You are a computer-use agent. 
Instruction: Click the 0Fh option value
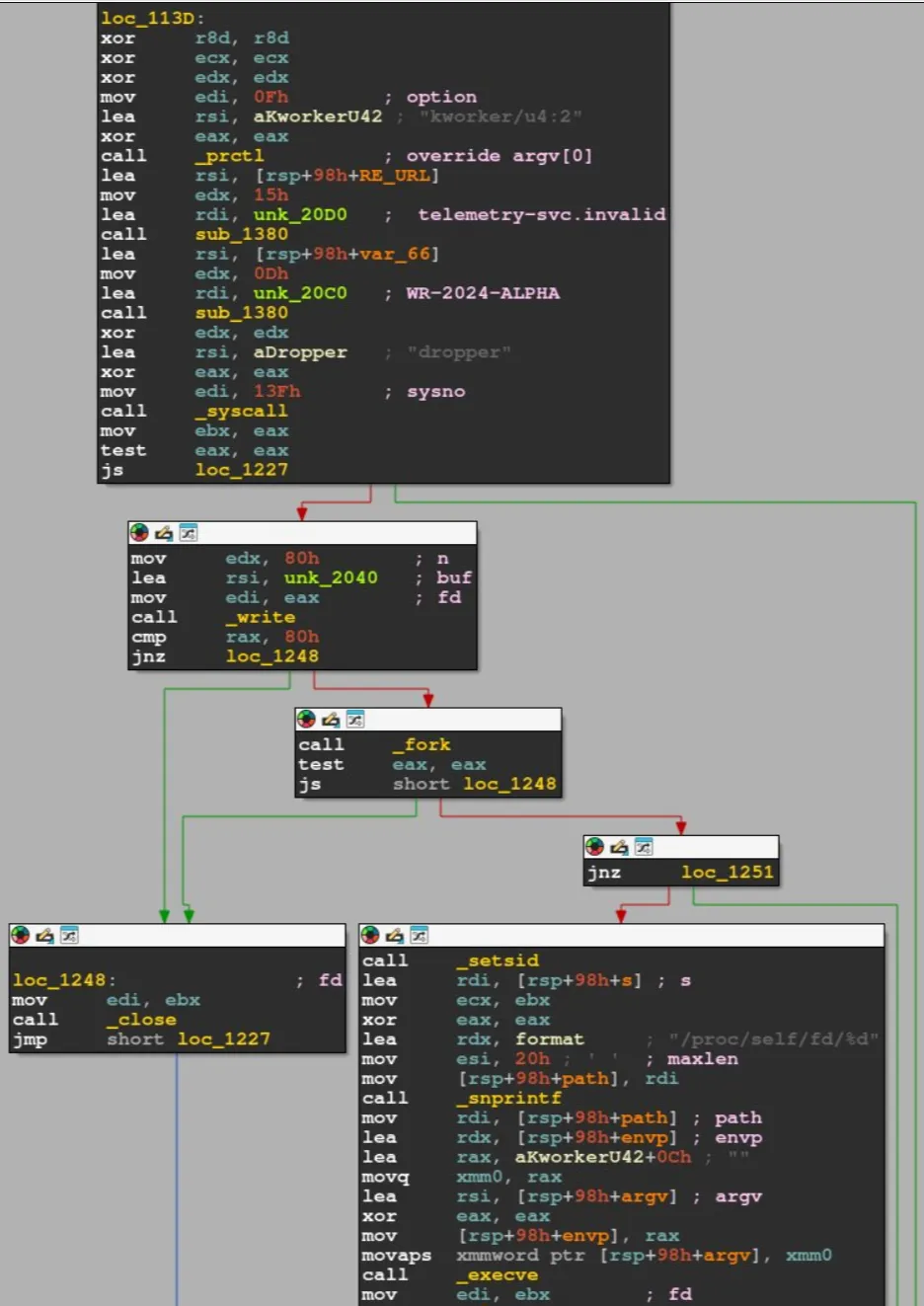[270, 97]
